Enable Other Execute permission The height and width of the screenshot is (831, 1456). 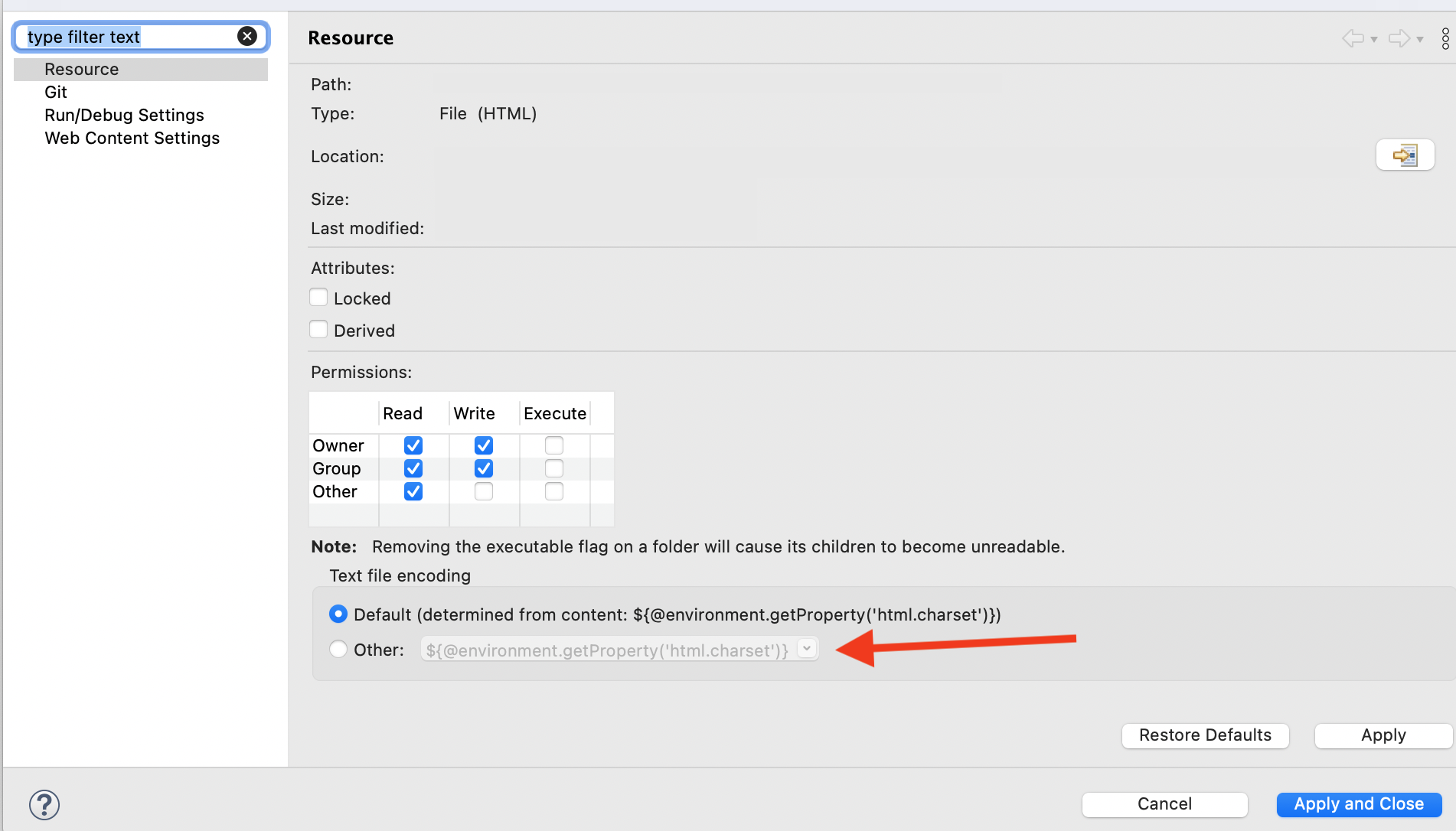tap(554, 491)
